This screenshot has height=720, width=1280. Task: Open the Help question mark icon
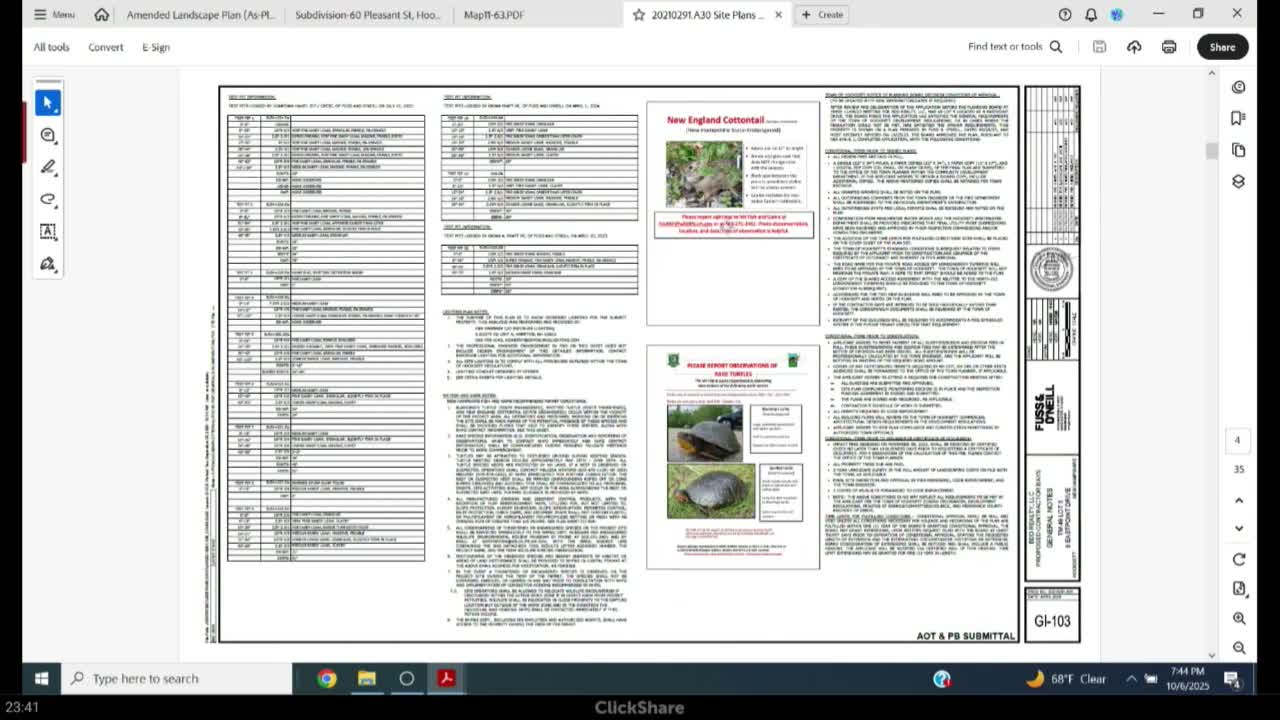pyautogui.click(x=1065, y=15)
